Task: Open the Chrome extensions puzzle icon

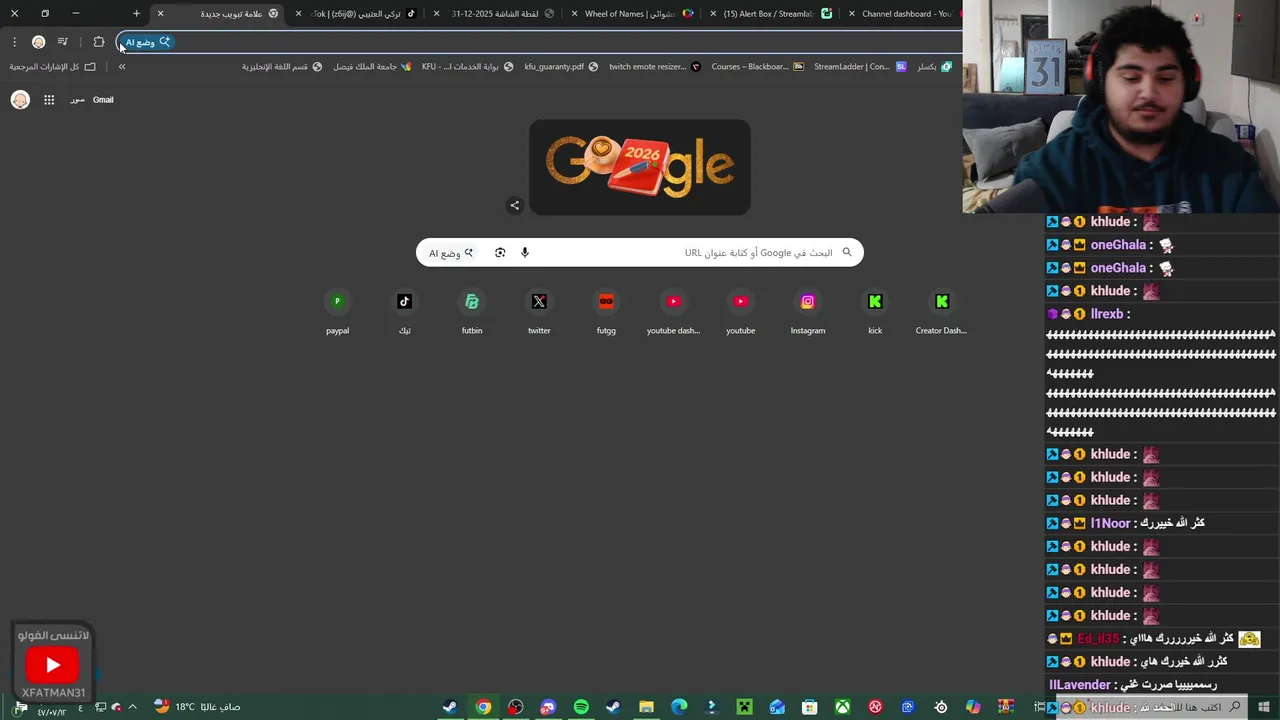Action: (x=98, y=42)
